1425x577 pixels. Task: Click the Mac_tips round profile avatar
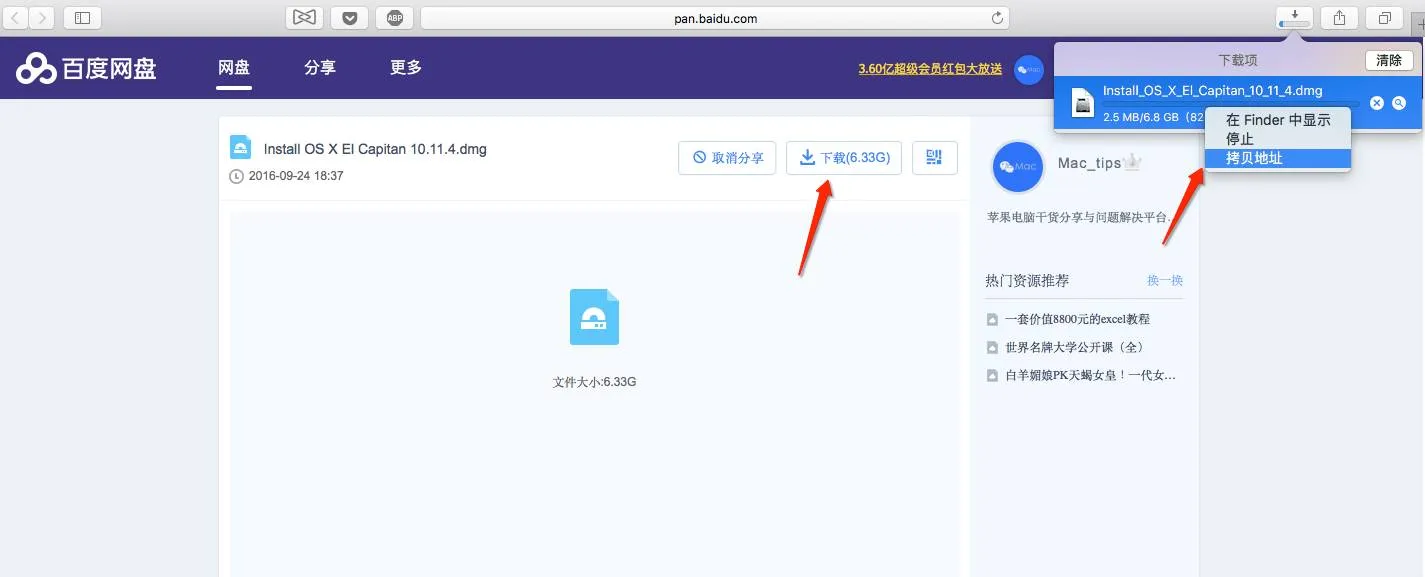click(x=1019, y=166)
